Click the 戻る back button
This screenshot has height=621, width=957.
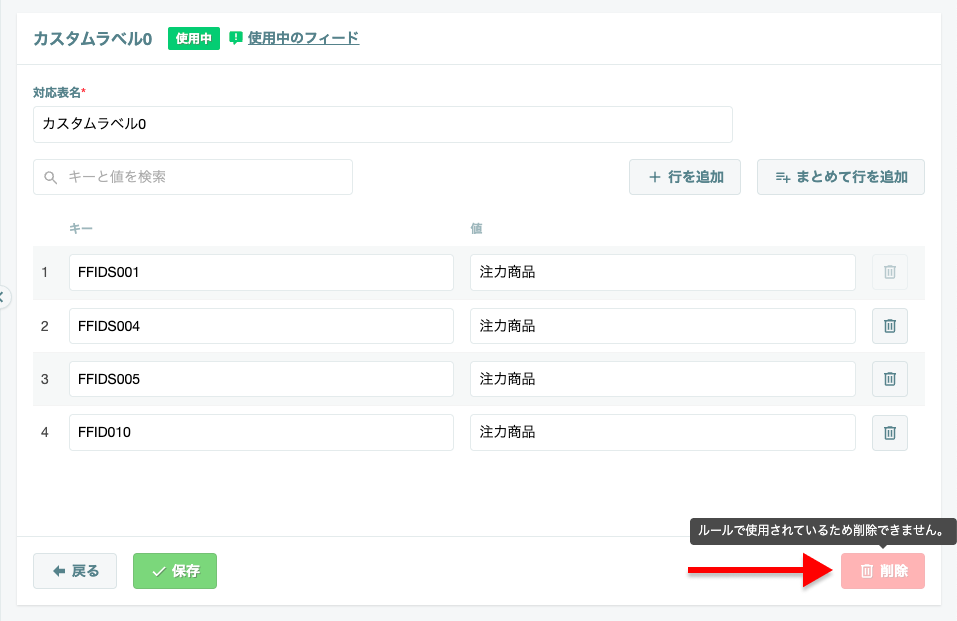tap(75, 571)
